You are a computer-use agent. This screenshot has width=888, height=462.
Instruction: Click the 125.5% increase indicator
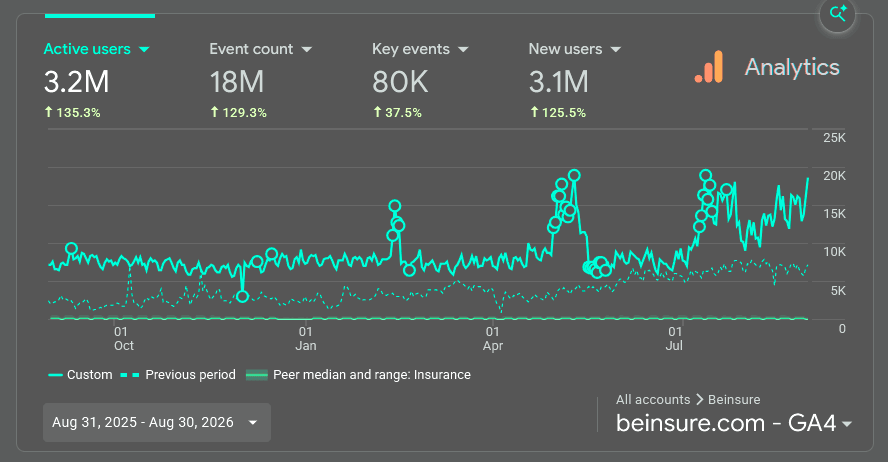click(x=558, y=113)
